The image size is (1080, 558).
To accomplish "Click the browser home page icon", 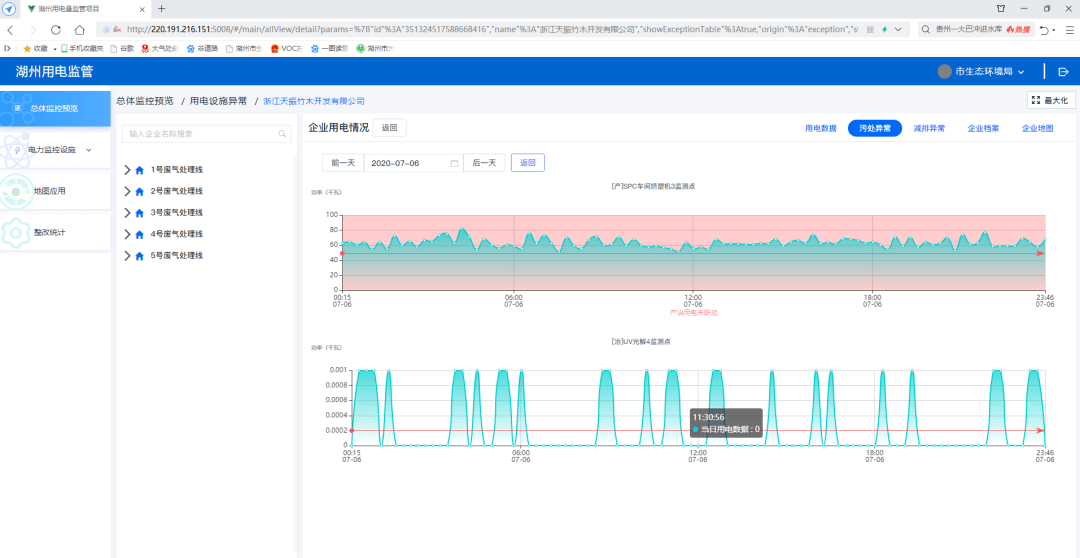I will [x=79, y=29].
